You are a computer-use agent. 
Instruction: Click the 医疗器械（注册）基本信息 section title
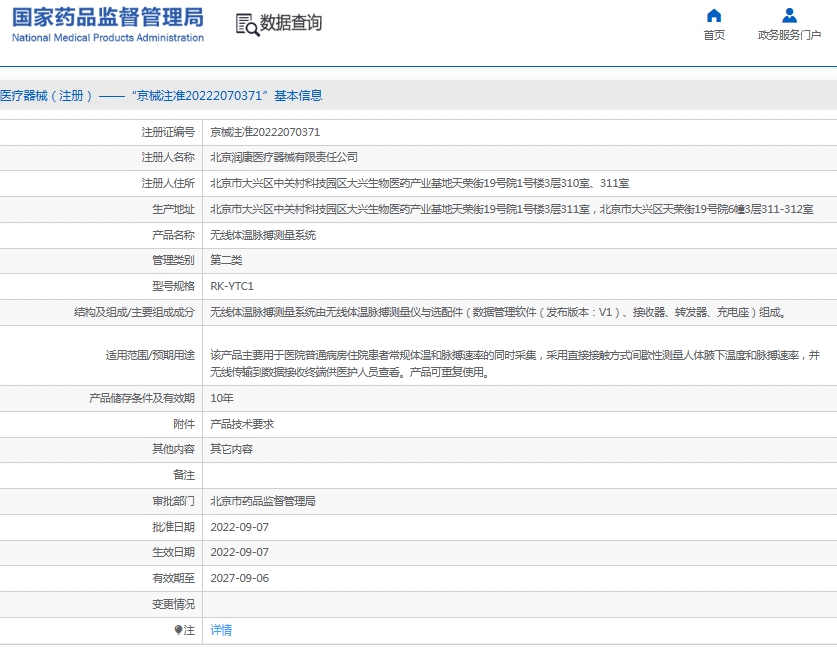point(161,96)
